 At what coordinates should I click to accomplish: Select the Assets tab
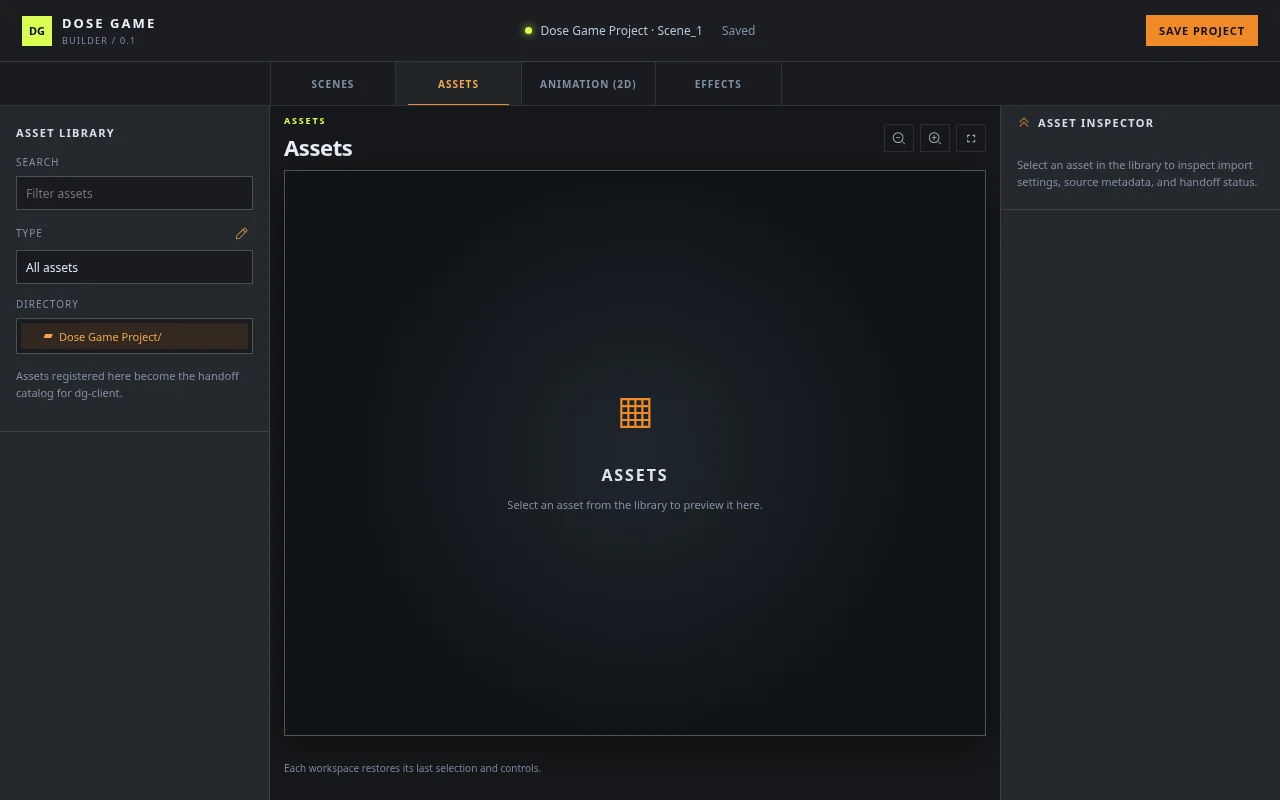(458, 84)
